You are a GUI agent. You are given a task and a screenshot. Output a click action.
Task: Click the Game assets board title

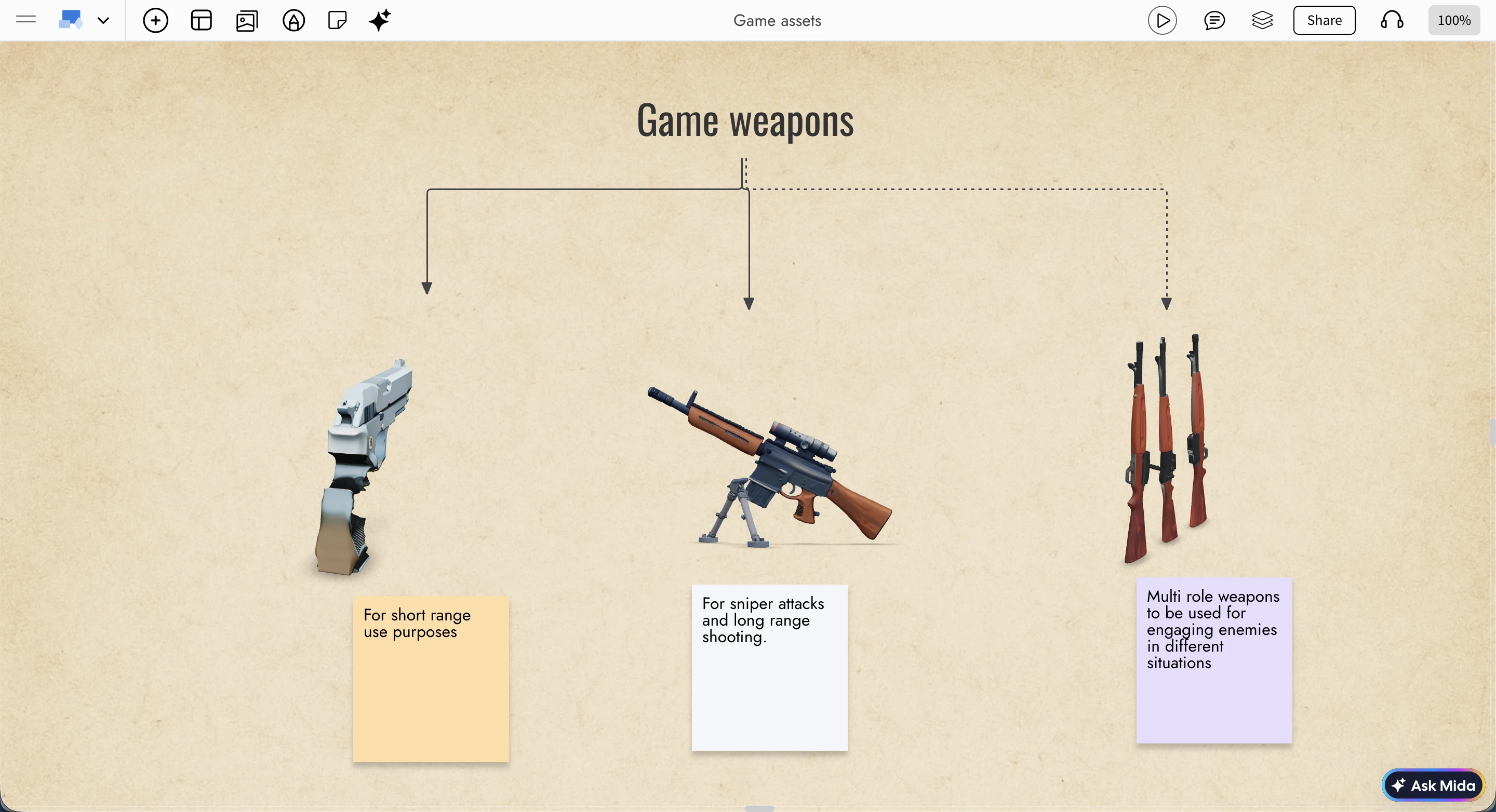(777, 20)
